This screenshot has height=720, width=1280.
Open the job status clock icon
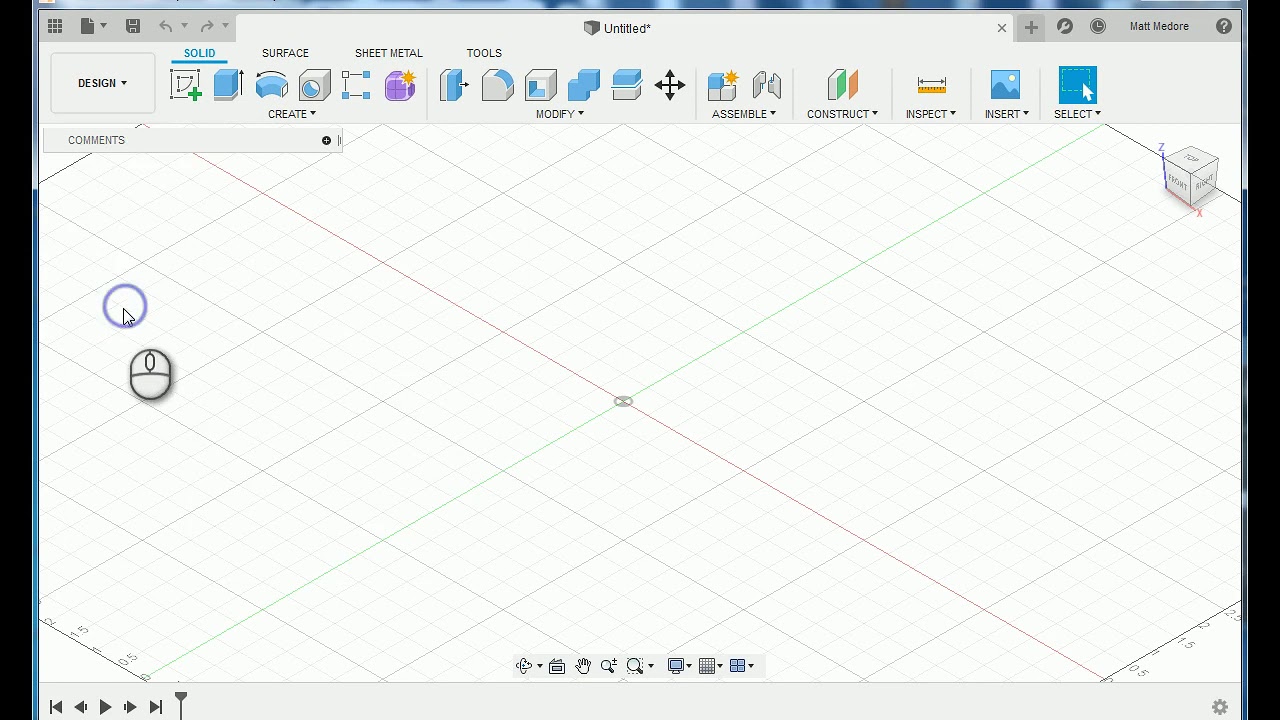click(1098, 27)
